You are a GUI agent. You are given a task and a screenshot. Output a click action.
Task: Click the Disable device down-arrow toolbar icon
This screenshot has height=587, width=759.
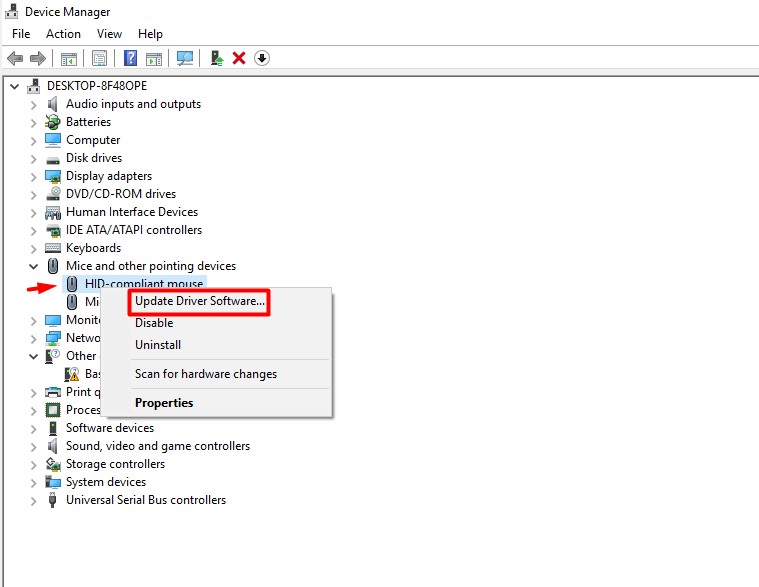click(261, 59)
